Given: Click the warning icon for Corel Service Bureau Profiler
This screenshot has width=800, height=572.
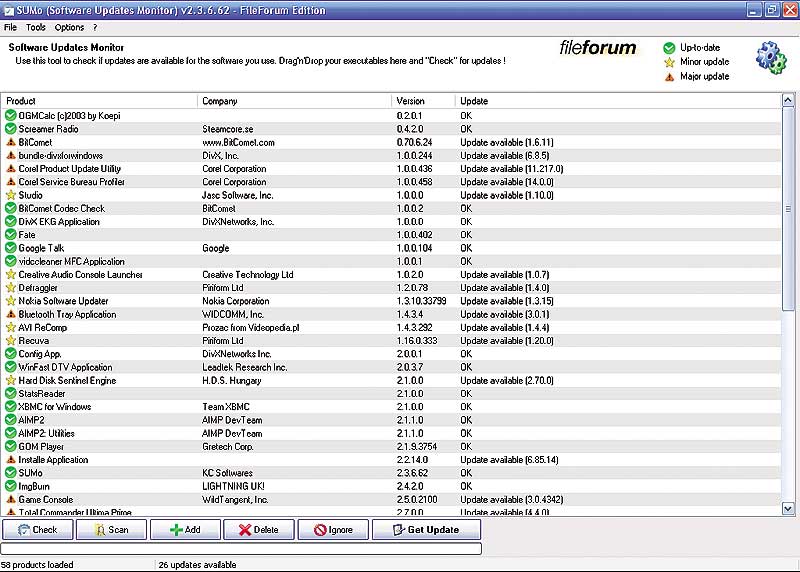Looking at the screenshot, I should (11, 182).
